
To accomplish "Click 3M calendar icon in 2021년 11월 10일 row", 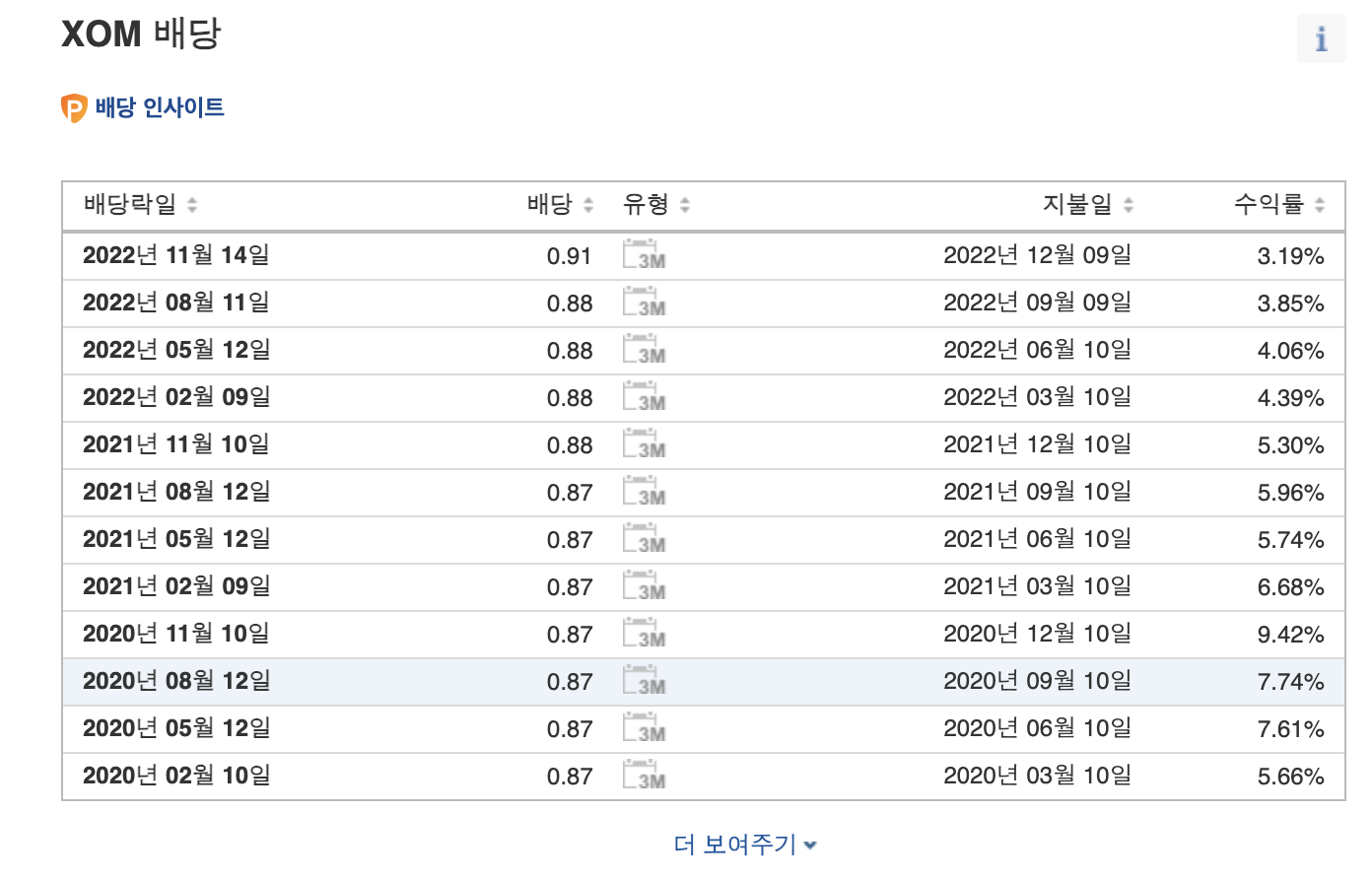I will tap(644, 443).
